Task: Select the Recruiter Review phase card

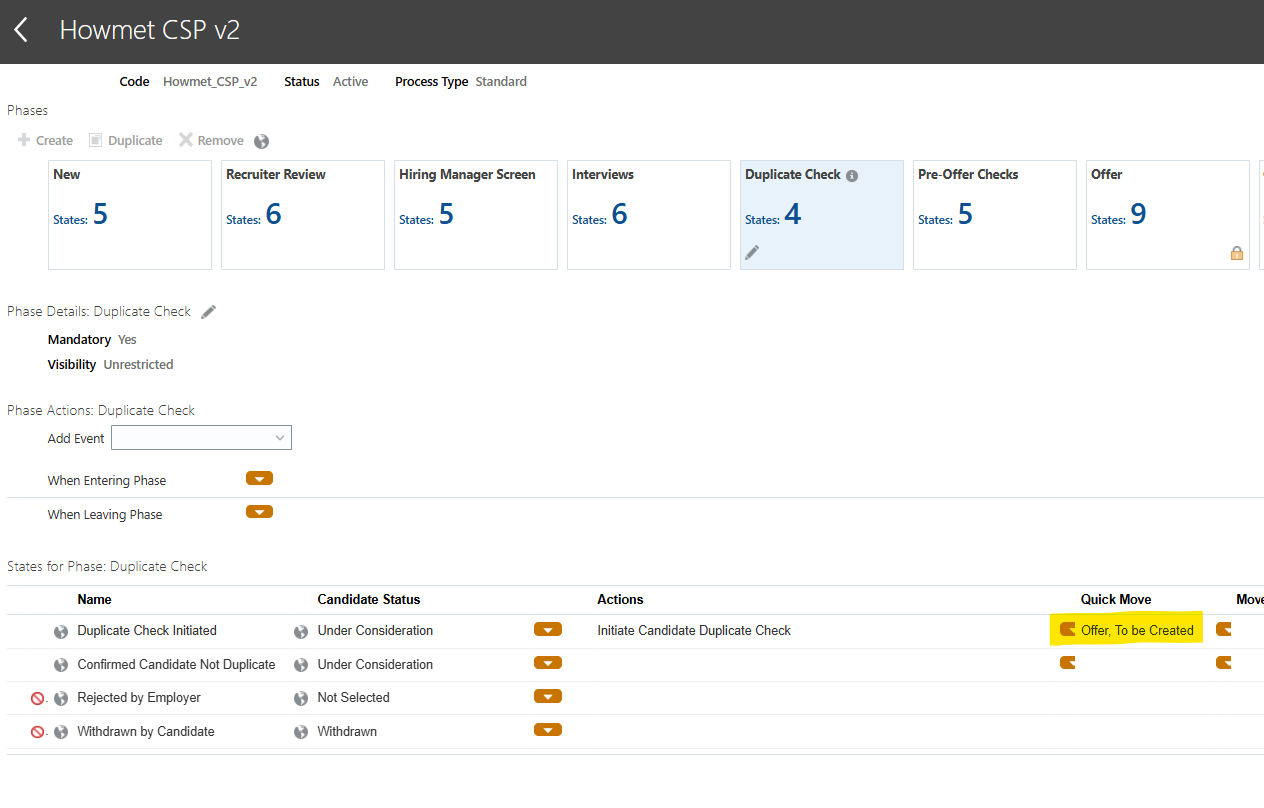Action: [303, 215]
